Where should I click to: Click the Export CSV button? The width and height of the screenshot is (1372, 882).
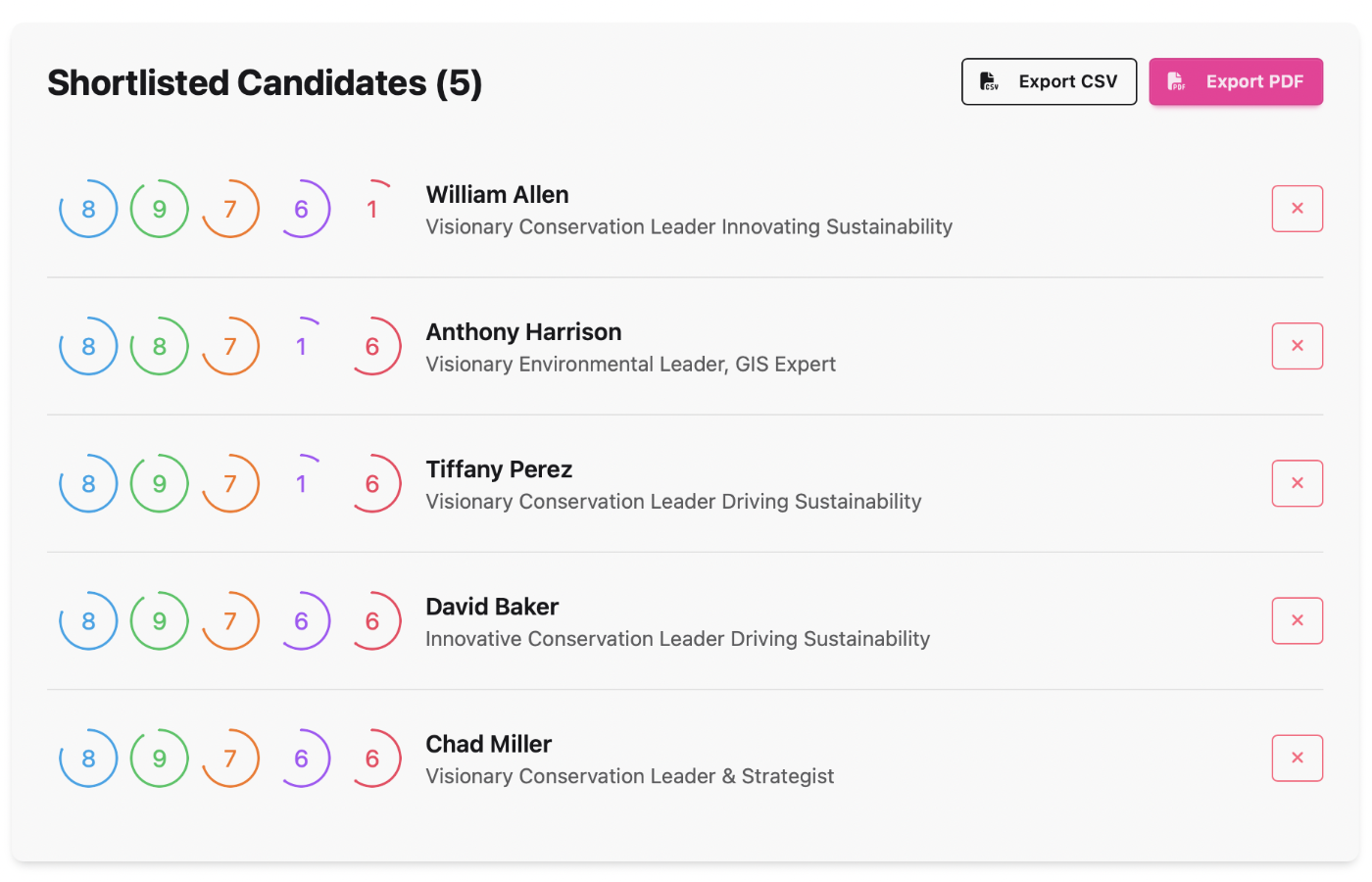pyautogui.click(x=1049, y=81)
